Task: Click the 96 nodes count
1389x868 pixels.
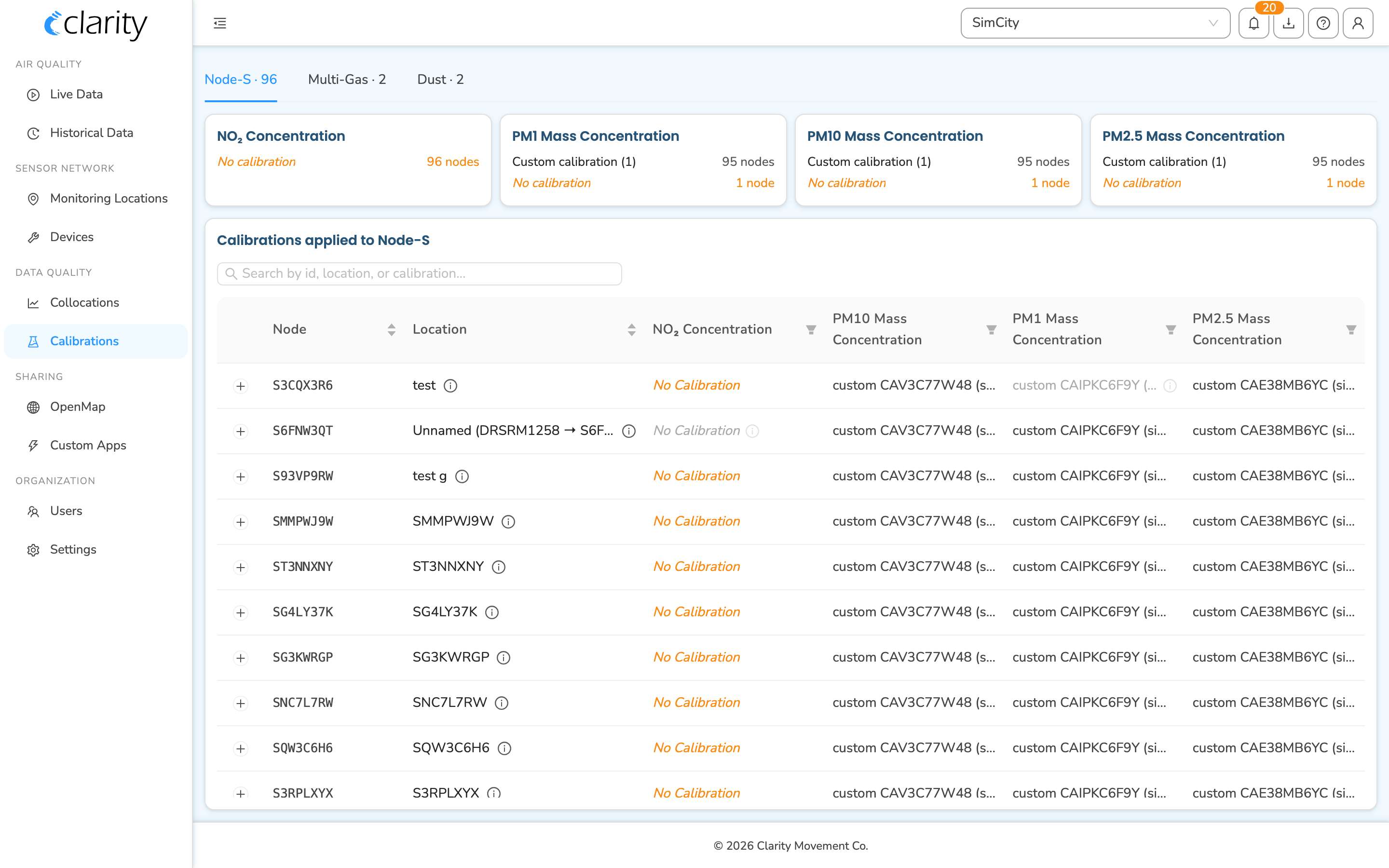Action: coord(453,162)
